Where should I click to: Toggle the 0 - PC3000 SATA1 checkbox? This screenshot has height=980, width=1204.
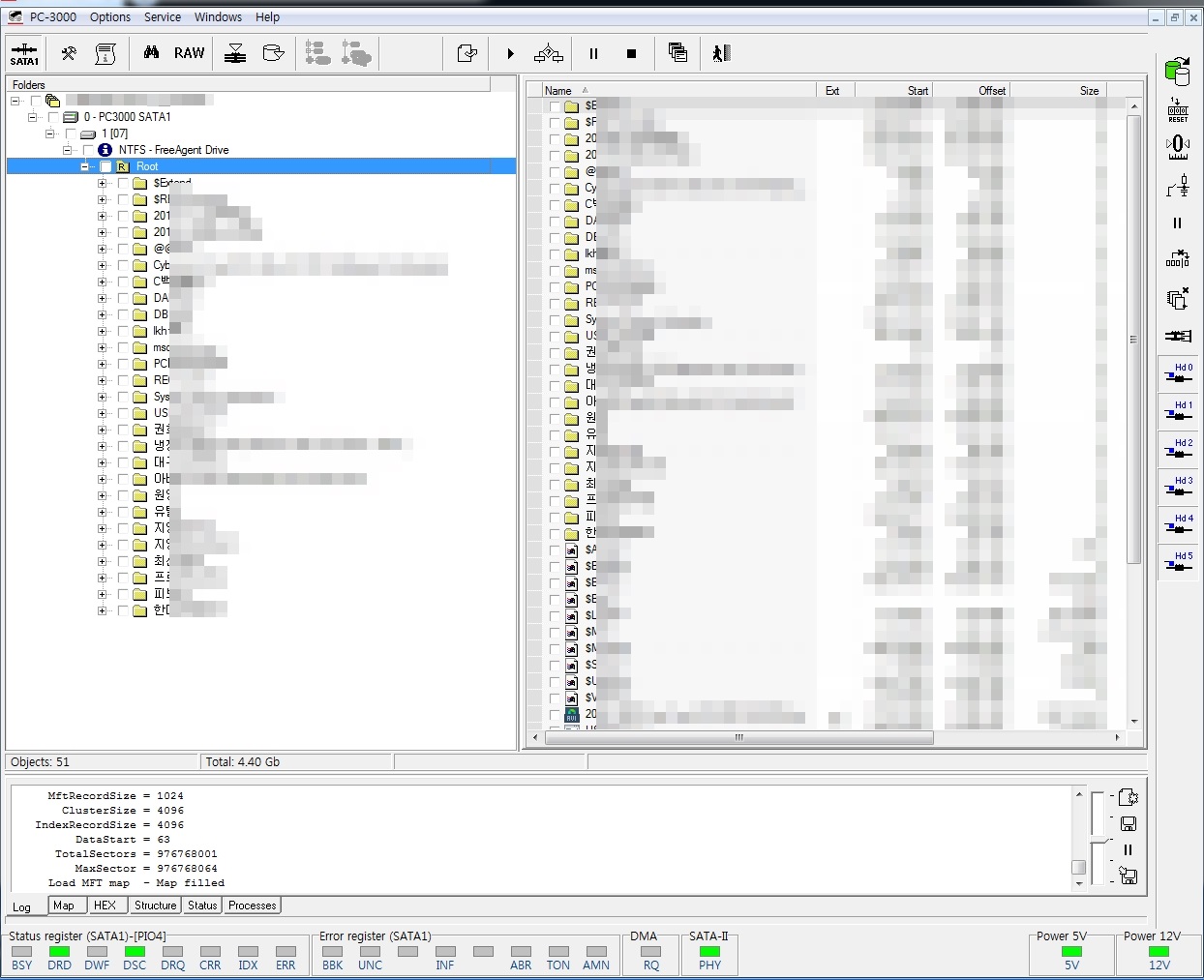coord(53,117)
